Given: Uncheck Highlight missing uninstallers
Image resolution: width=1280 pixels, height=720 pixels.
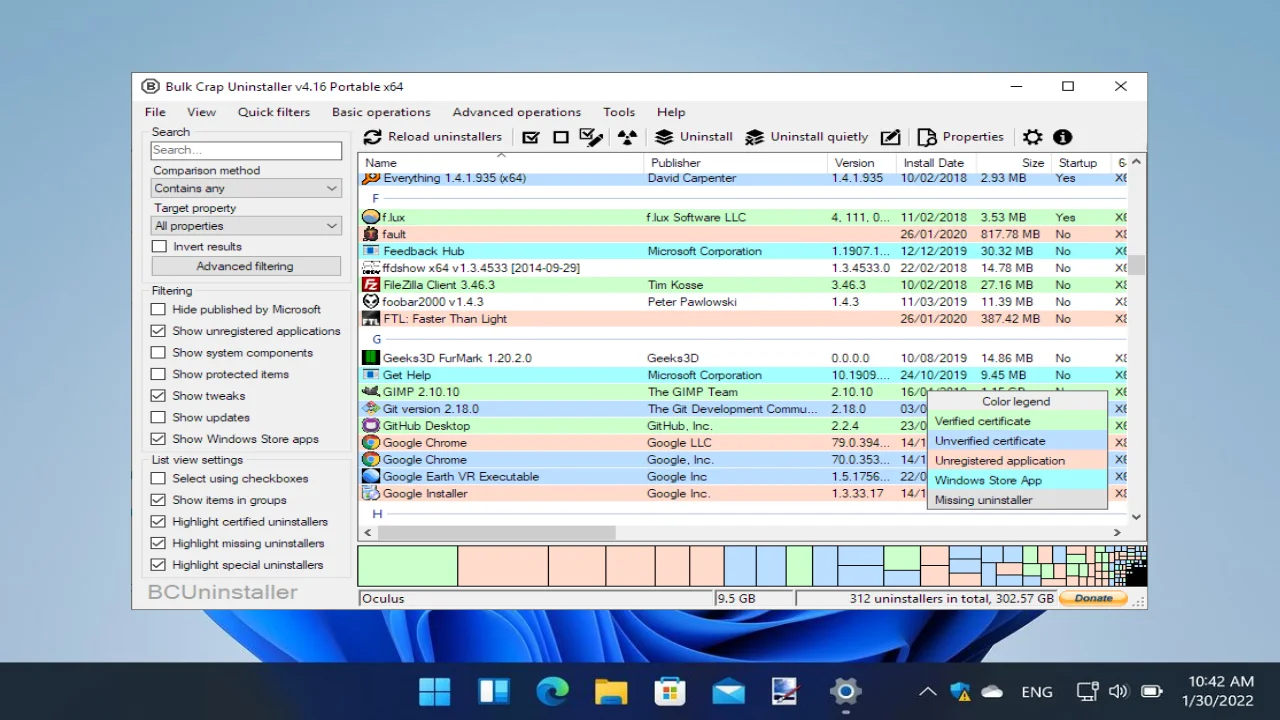Looking at the screenshot, I should tap(159, 543).
